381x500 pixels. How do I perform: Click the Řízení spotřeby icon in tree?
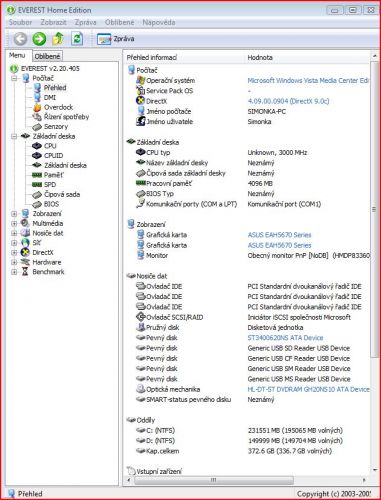tap(37, 117)
